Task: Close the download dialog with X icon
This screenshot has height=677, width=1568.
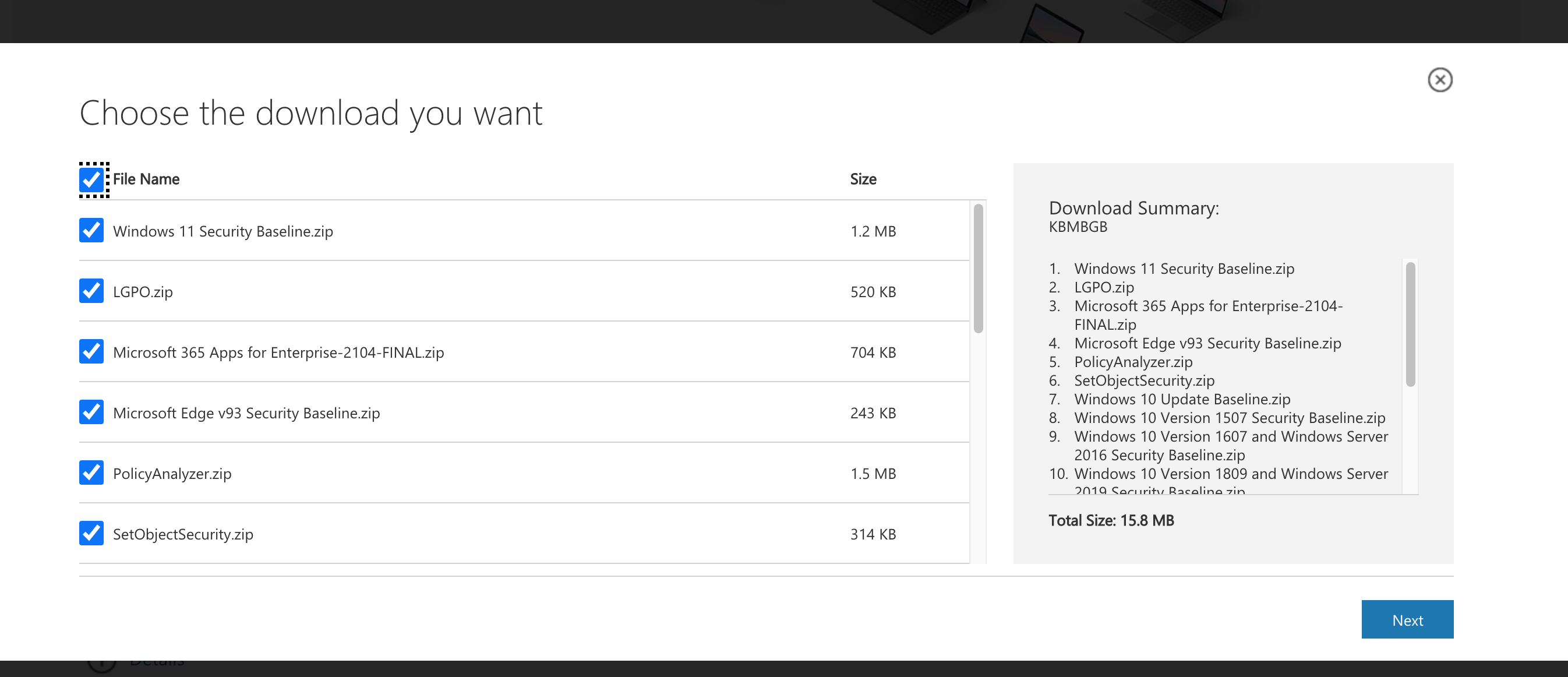Action: pos(1439,80)
